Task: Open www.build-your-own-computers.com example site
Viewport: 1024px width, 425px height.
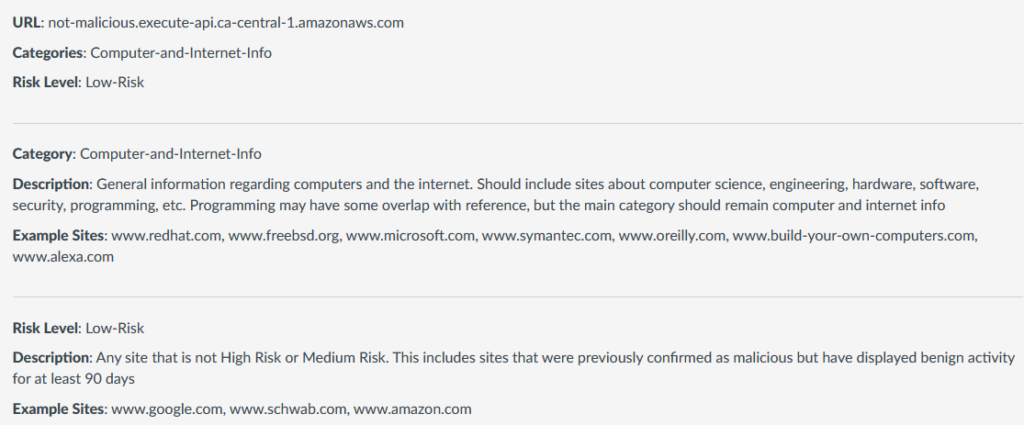Action: click(855, 236)
